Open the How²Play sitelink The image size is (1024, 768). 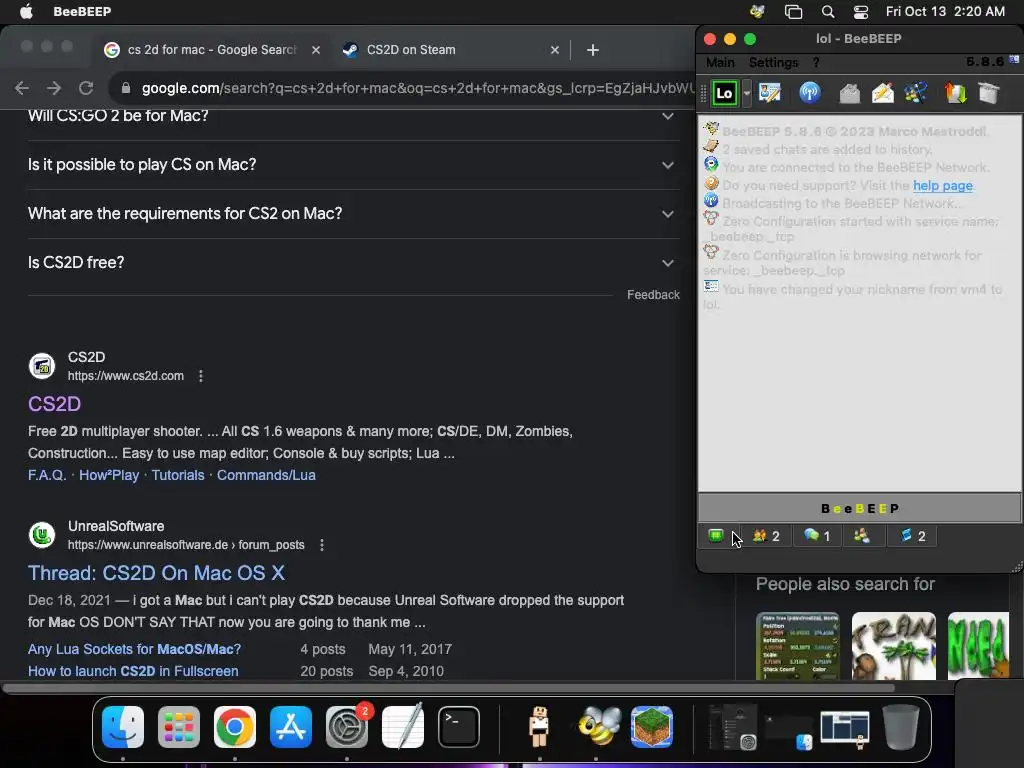(109, 475)
